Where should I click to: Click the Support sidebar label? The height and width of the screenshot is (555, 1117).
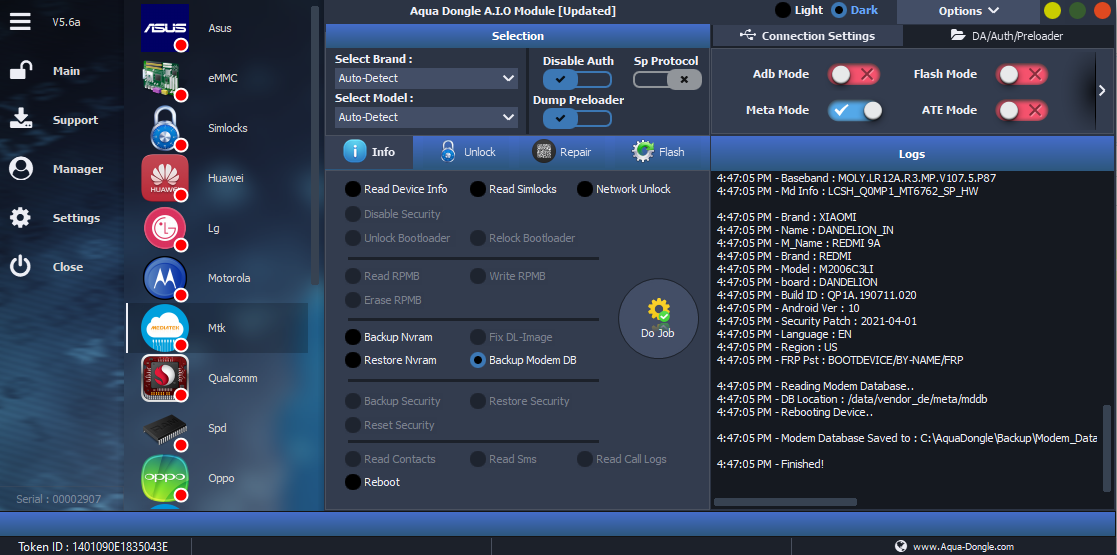(76, 120)
